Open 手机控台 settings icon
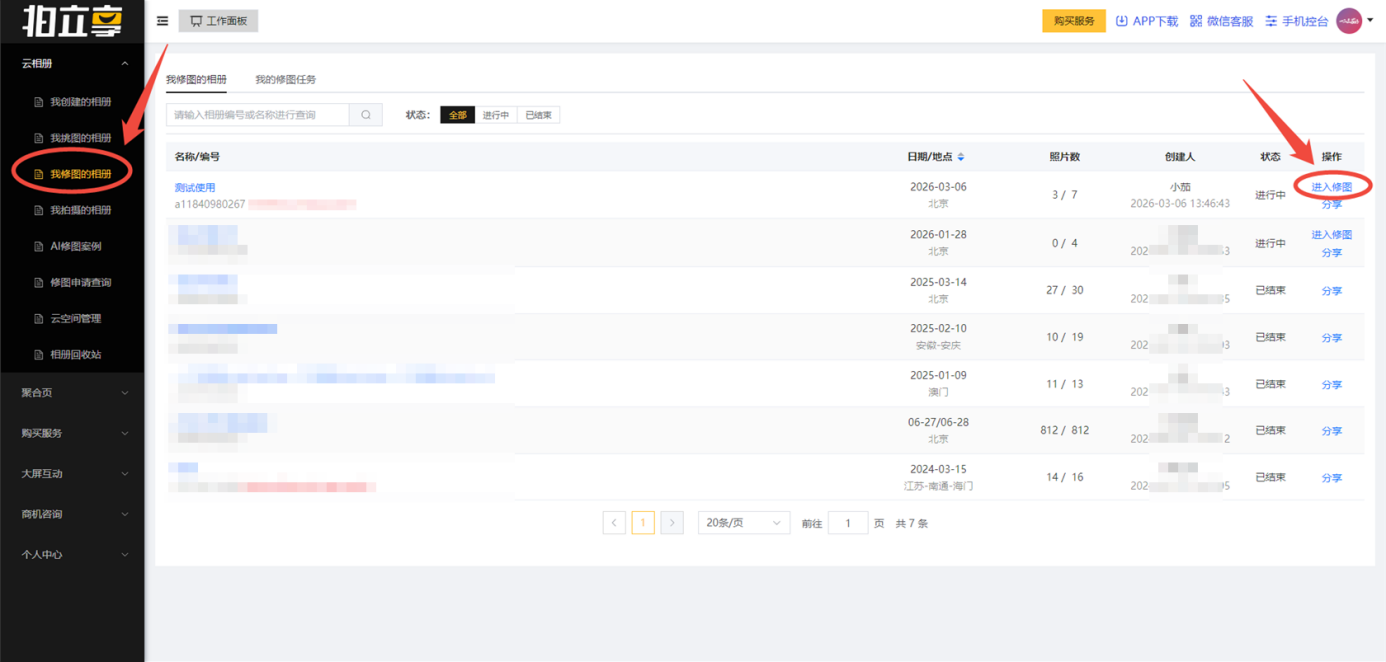 coord(1271,21)
